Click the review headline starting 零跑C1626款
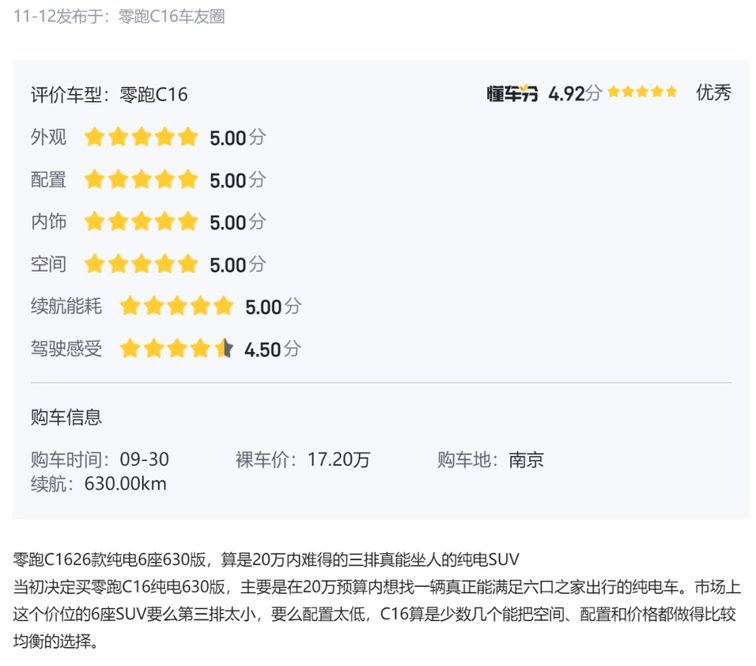This screenshot has width=756, height=666. (x=265, y=558)
